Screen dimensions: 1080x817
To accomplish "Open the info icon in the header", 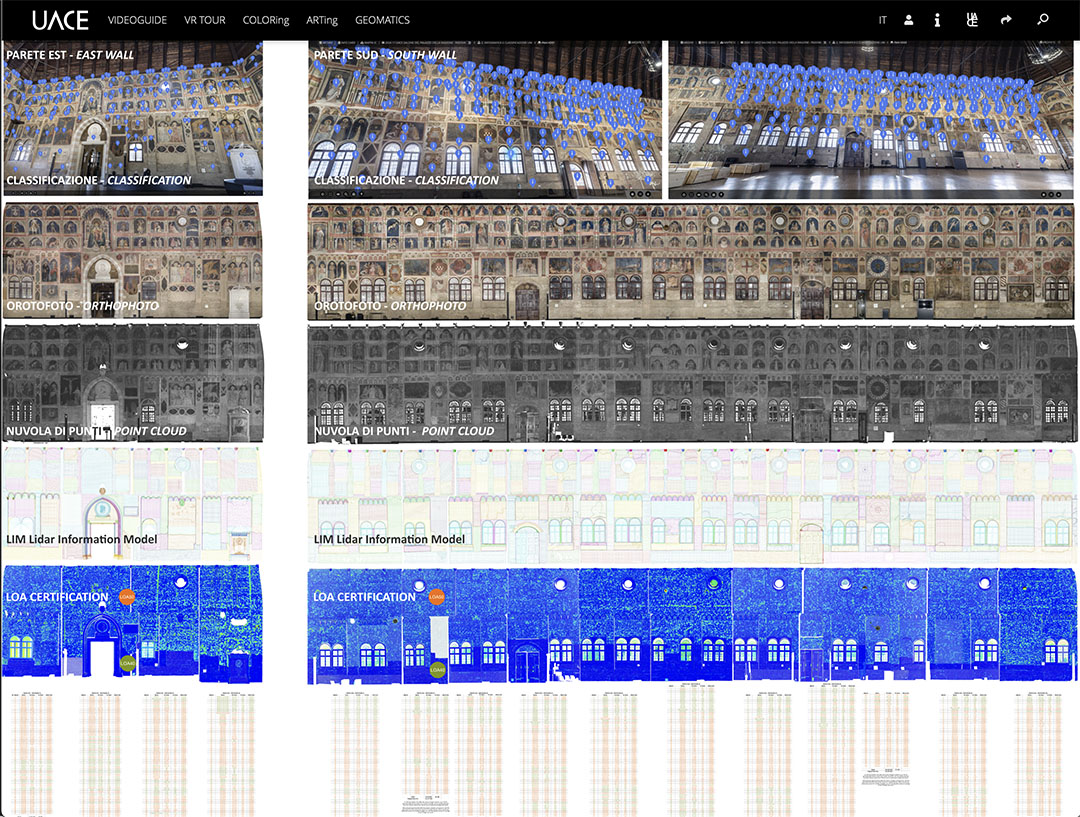I will click(937, 20).
